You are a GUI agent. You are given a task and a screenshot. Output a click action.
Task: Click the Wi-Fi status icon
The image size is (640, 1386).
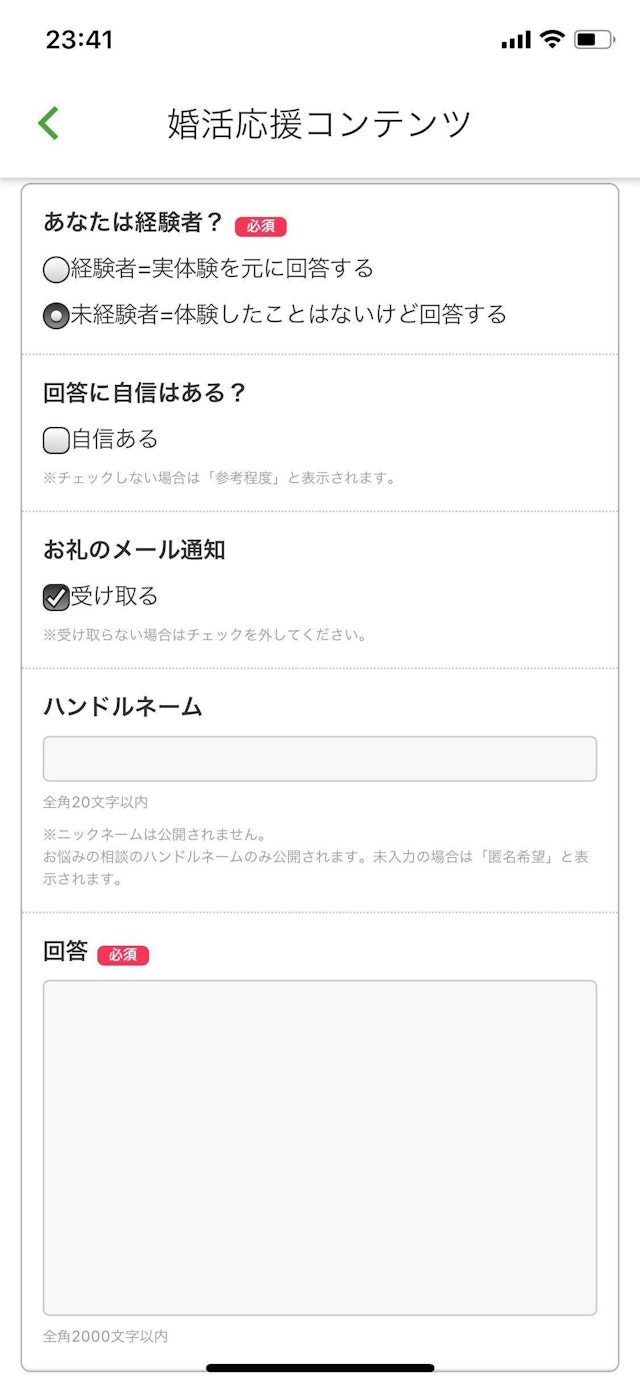coord(551,39)
